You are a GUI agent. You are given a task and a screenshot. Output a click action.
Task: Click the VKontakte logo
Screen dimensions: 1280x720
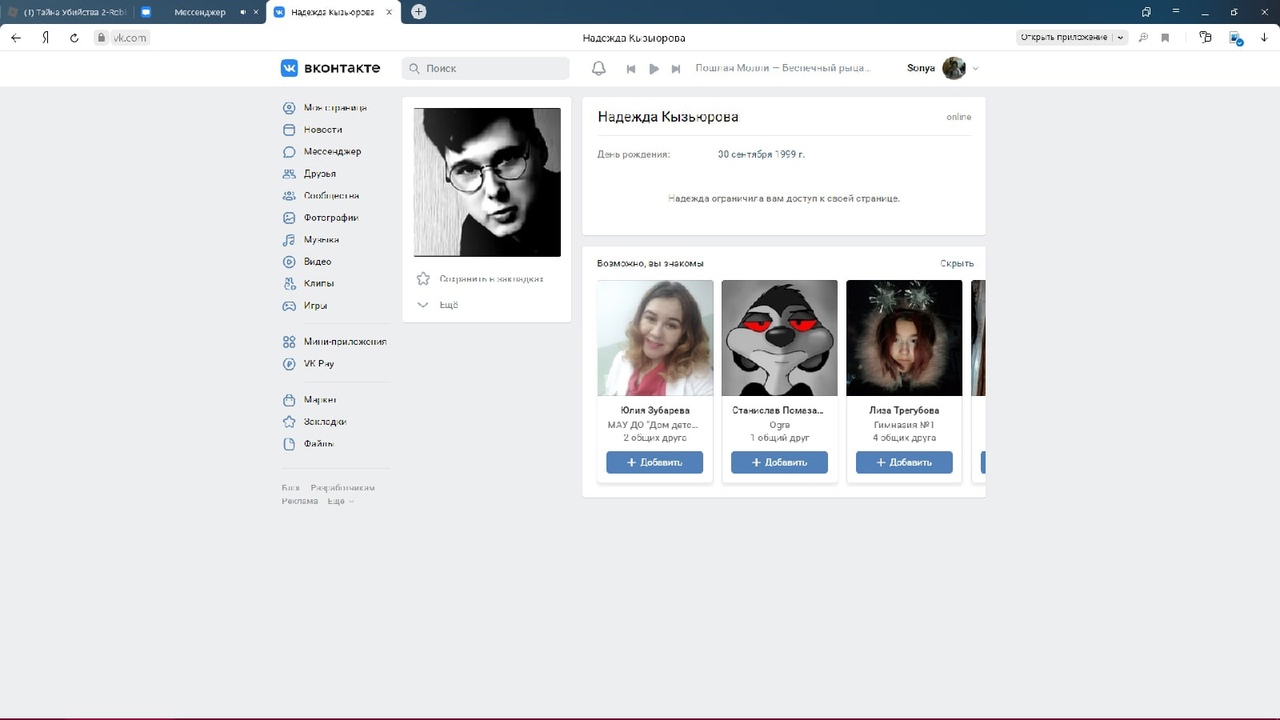pos(330,68)
